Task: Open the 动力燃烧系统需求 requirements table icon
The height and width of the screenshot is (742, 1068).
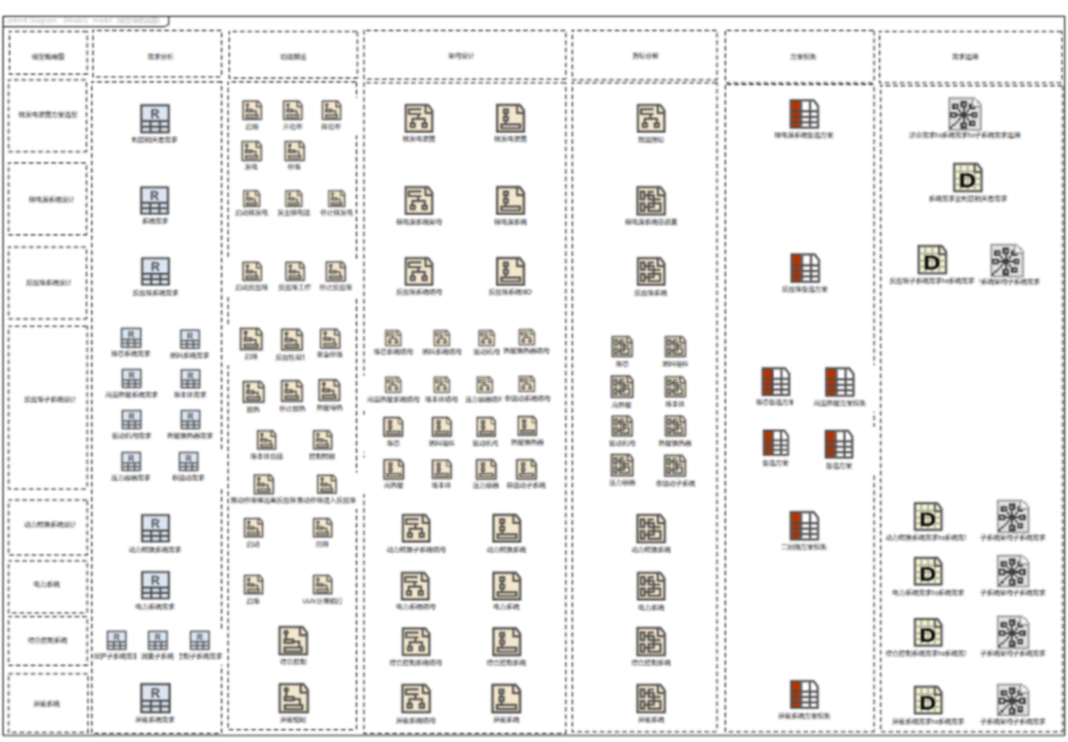Action: pos(154,529)
